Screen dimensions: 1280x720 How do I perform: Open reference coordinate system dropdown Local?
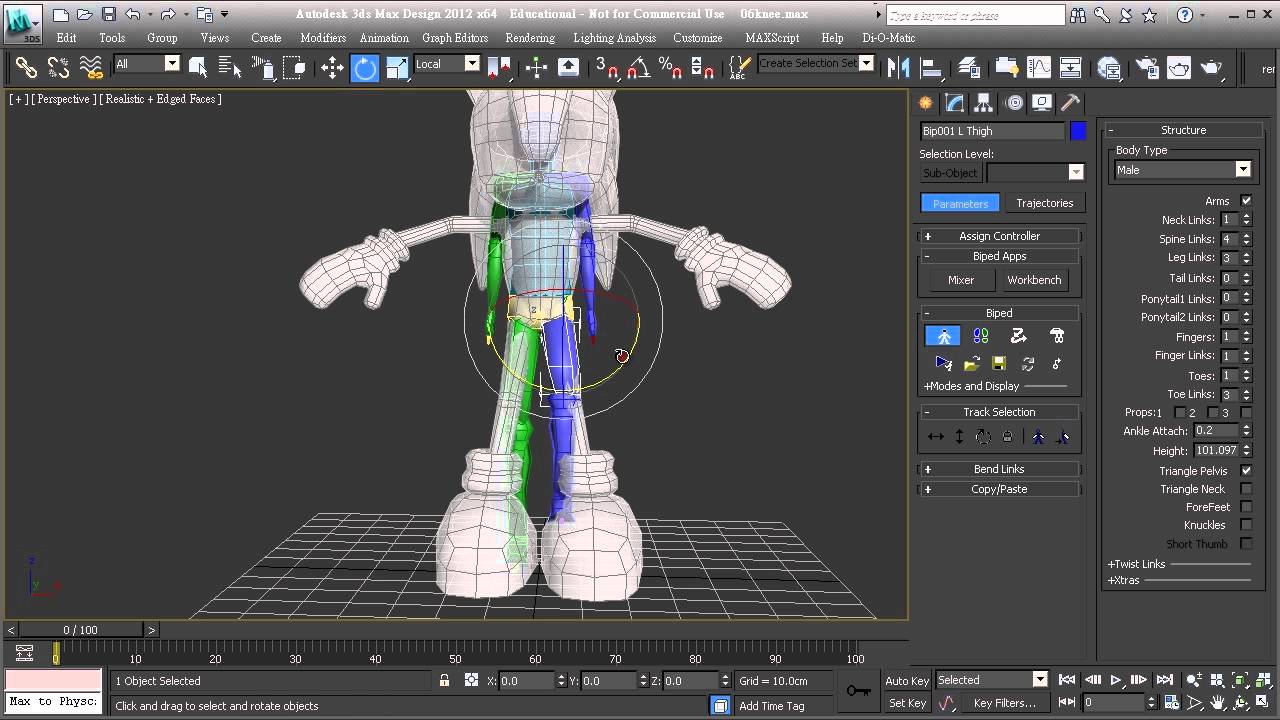[447, 64]
